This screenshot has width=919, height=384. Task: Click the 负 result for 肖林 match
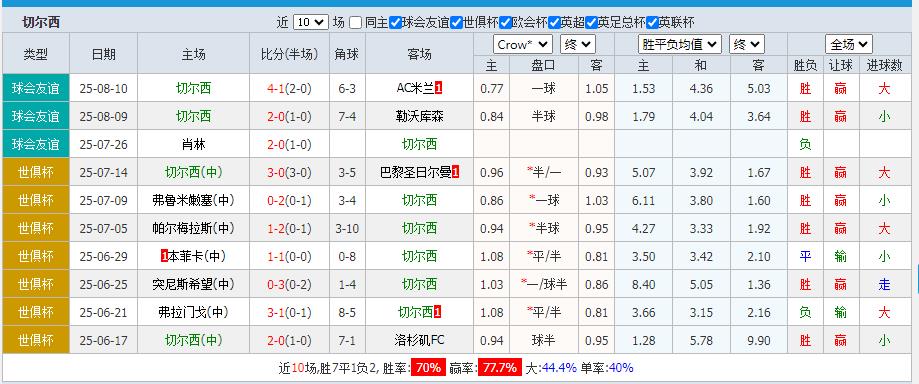805,144
